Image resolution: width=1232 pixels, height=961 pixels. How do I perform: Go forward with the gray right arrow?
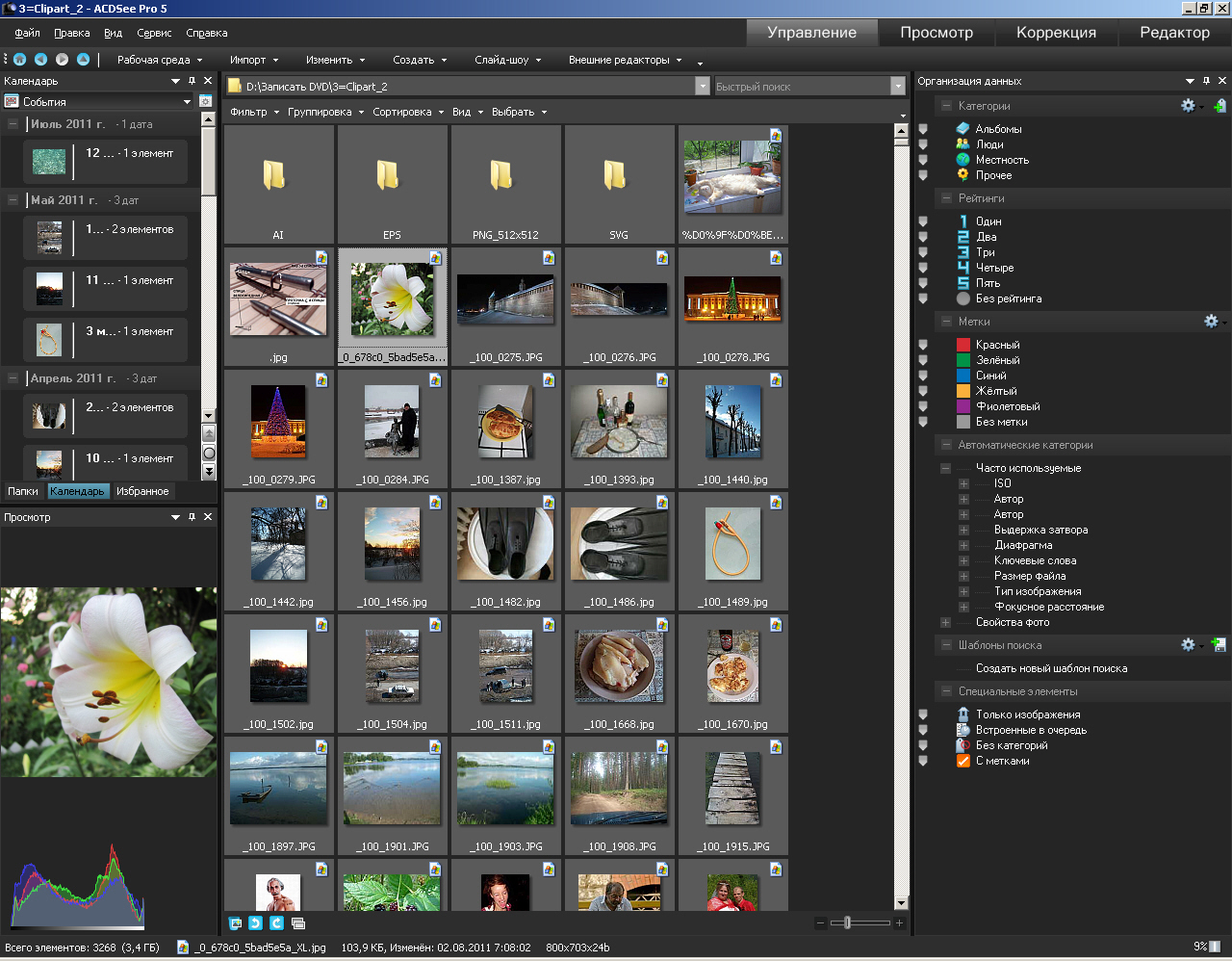[62, 60]
